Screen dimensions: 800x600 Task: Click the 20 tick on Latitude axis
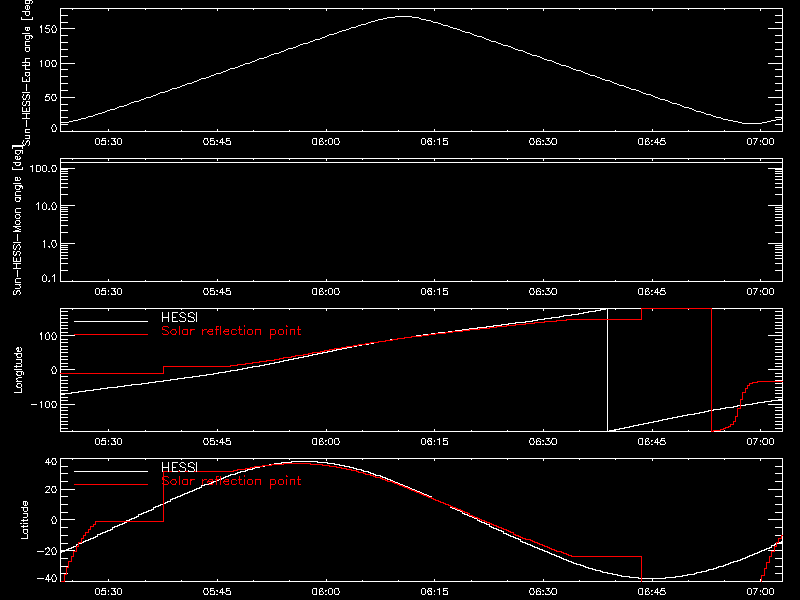(x=51, y=490)
